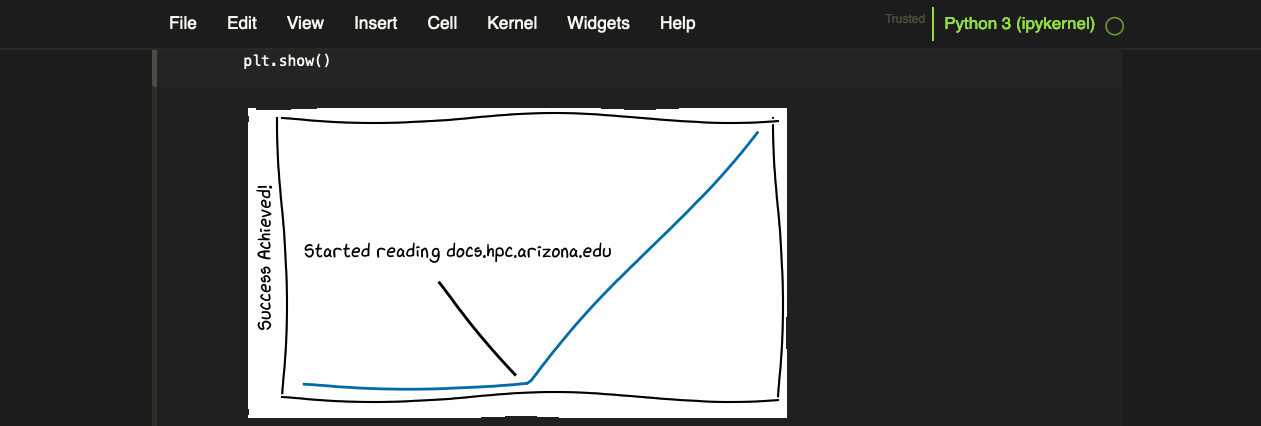Click the 'Started reading docs.hpc.arizona.edu' annotation
Screen dimensions: 1261x426
(x=457, y=250)
